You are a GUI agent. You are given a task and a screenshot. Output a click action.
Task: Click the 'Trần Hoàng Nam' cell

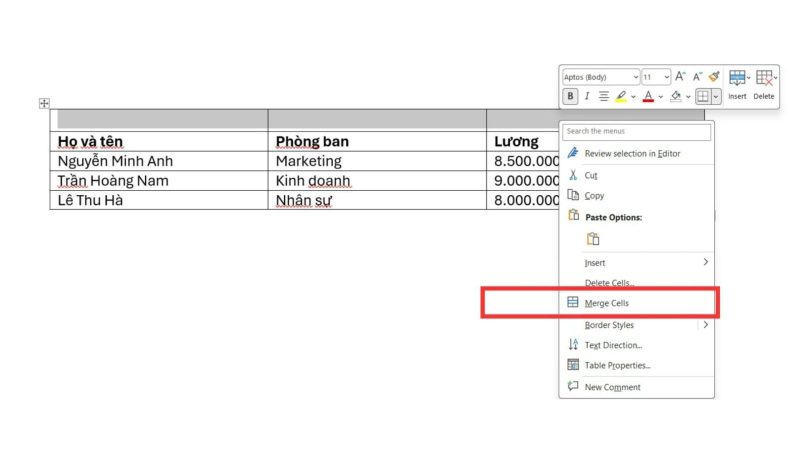(x=159, y=181)
